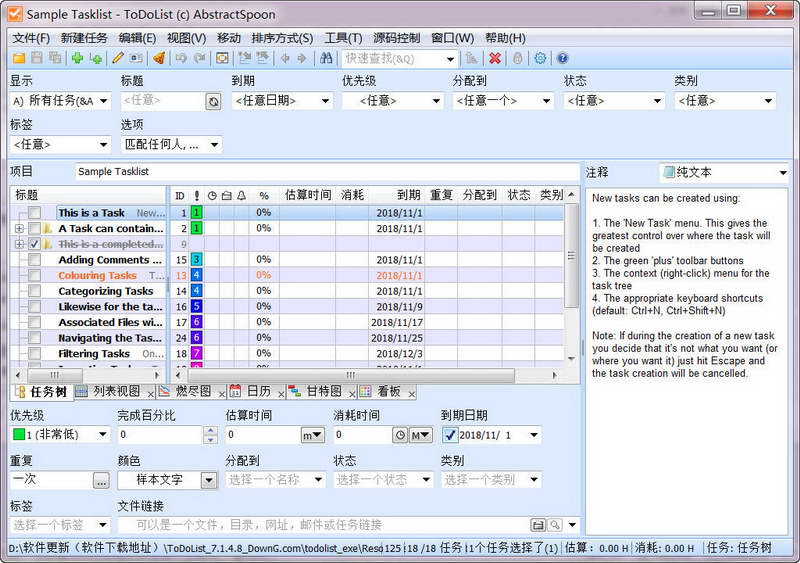Click the browse file link disk icon
800x563 pixels.
[538, 525]
